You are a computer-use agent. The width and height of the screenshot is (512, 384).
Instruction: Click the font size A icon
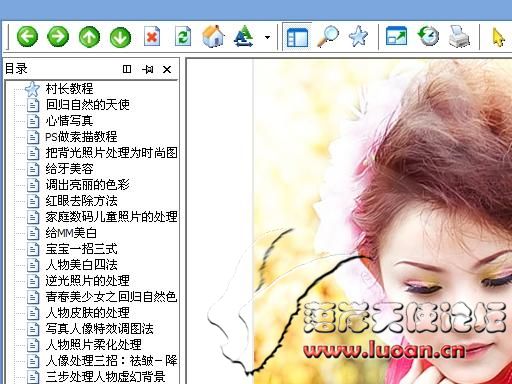click(244, 36)
